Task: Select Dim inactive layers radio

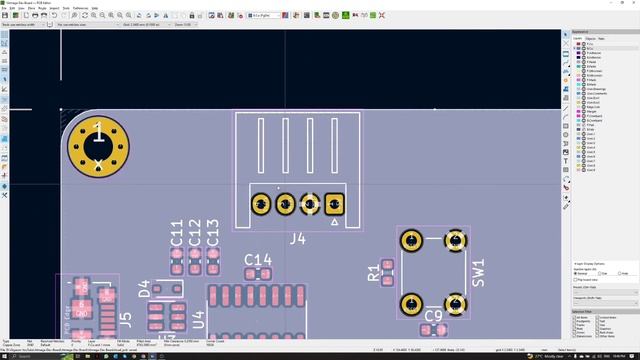Action: tap(600, 273)
